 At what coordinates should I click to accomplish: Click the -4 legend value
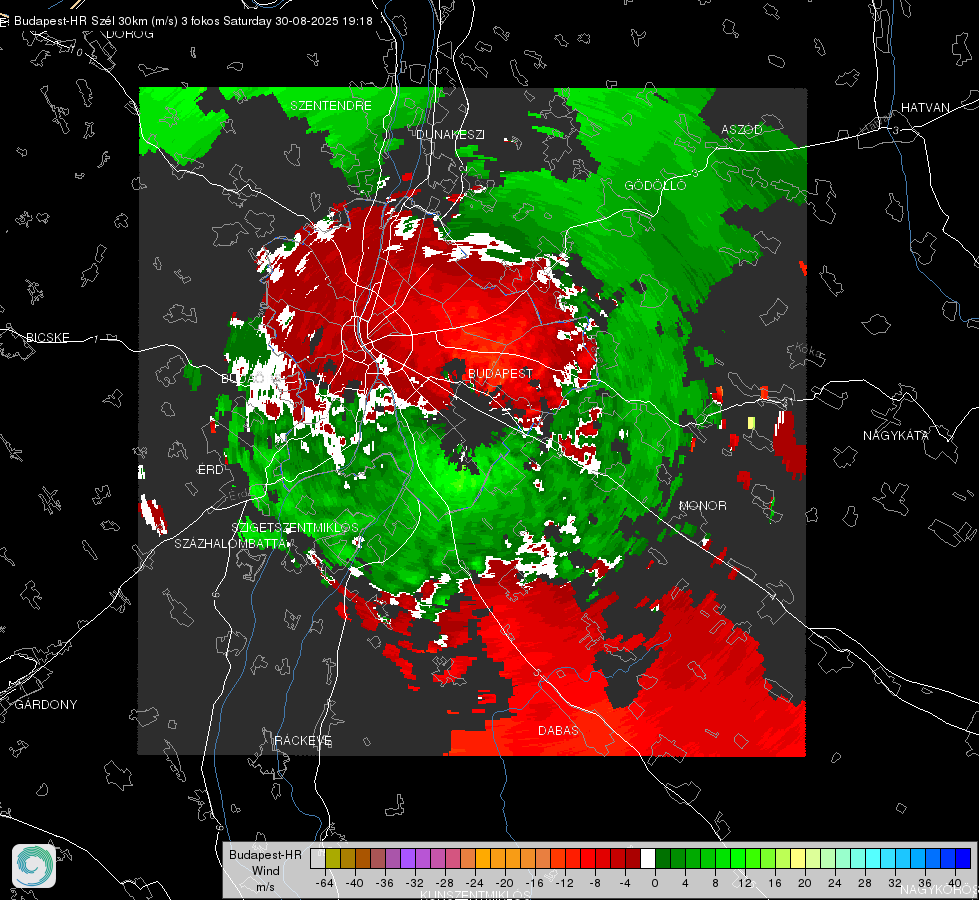click(624, 883)
